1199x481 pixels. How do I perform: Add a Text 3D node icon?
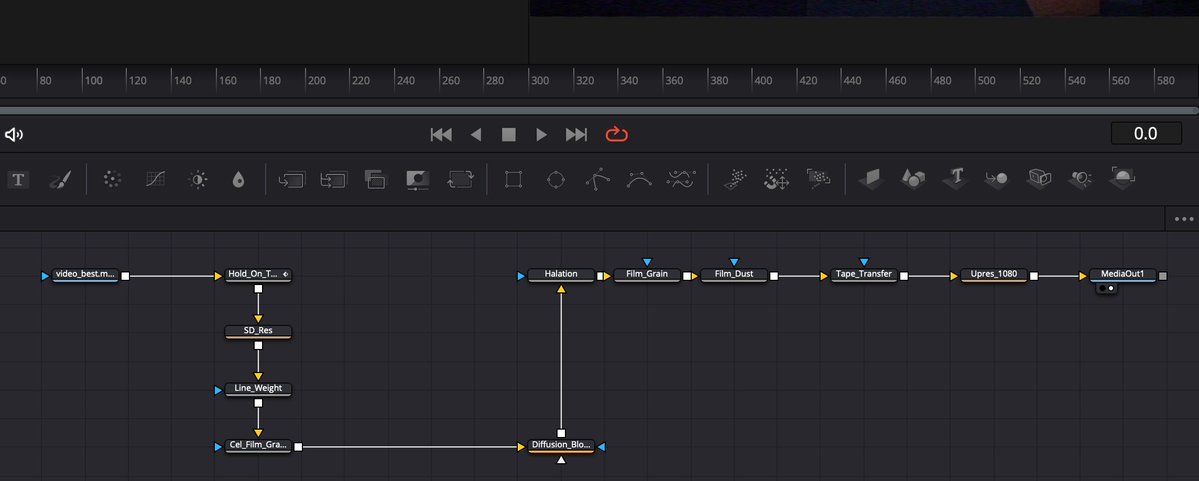tap(956, 179)
